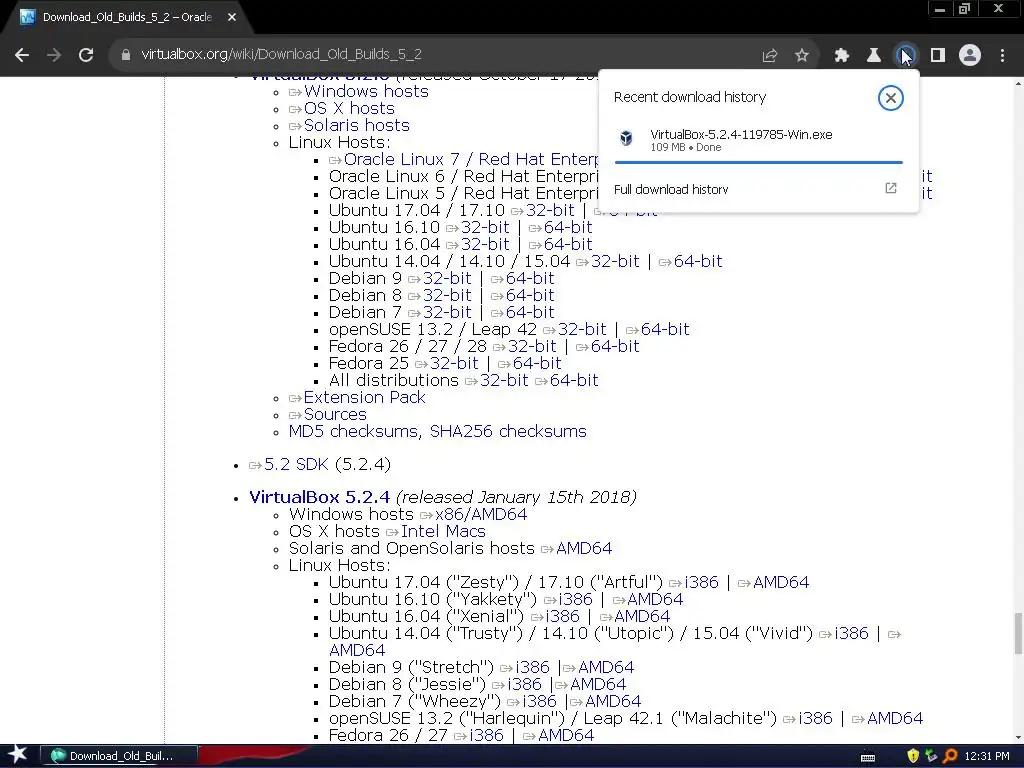
Task: Open Debian 7 32-bit link
Action: [447, 312]
